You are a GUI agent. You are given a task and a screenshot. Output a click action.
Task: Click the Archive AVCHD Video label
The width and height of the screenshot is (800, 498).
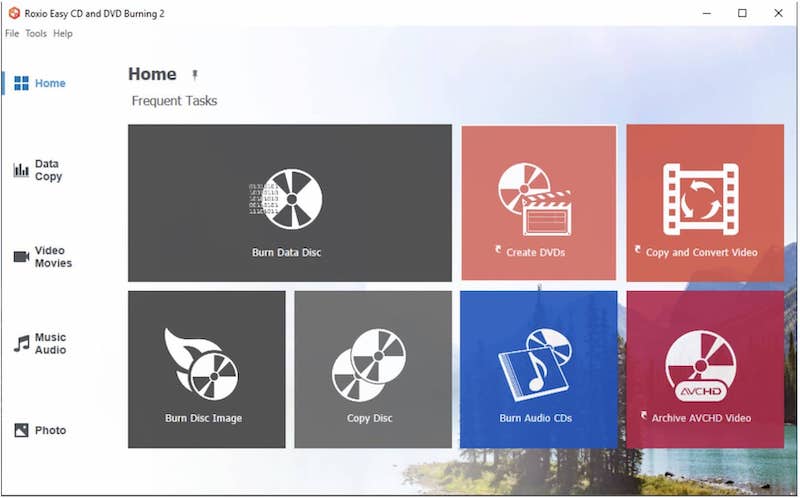point(702,418)
